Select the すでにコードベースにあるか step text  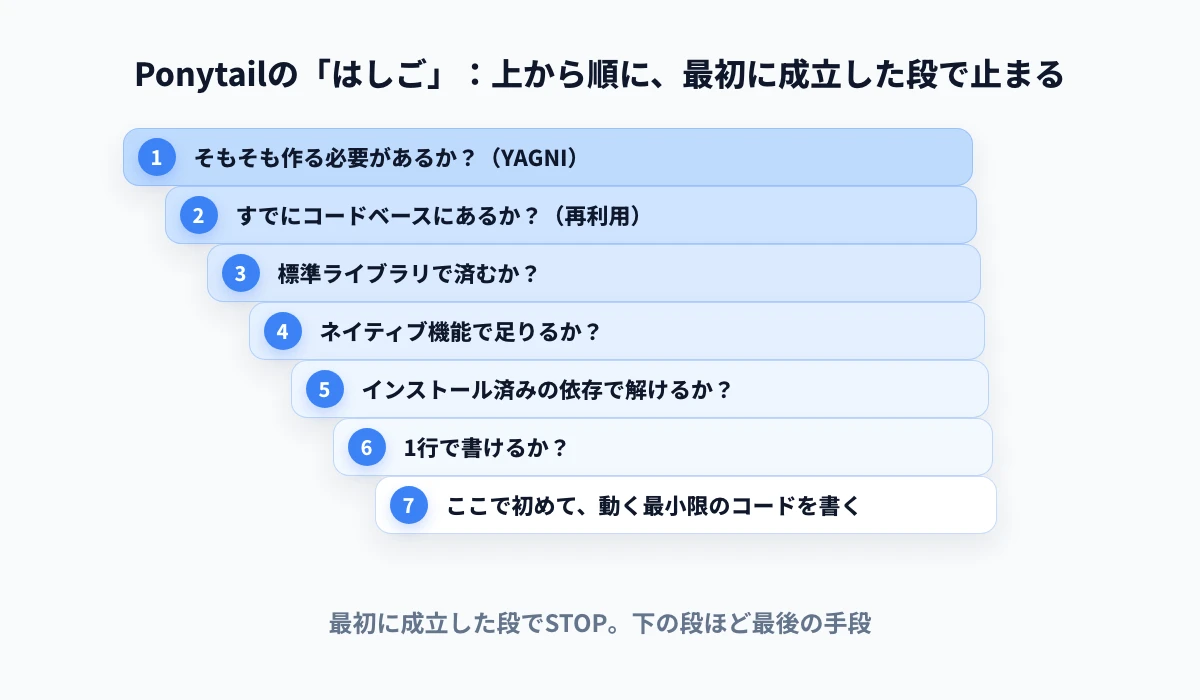438,216
